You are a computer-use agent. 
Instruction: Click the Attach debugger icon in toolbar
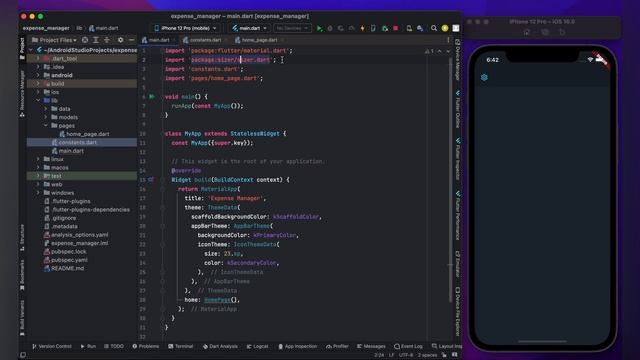tap(384, 28)
